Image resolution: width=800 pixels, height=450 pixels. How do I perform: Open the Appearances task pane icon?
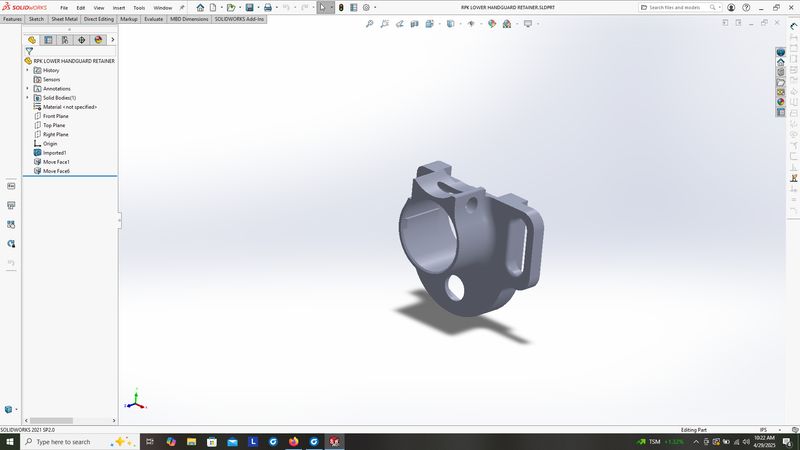781,101
